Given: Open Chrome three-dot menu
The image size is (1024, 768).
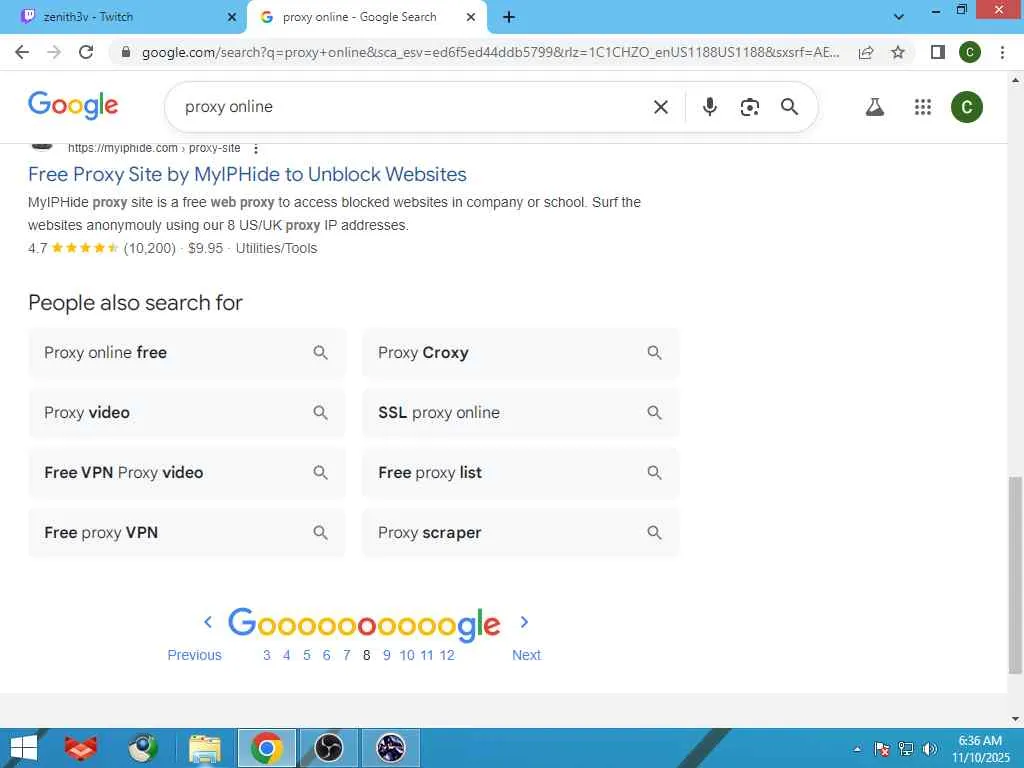Looking at the screenshot, I should click(x=1002, y=52).
